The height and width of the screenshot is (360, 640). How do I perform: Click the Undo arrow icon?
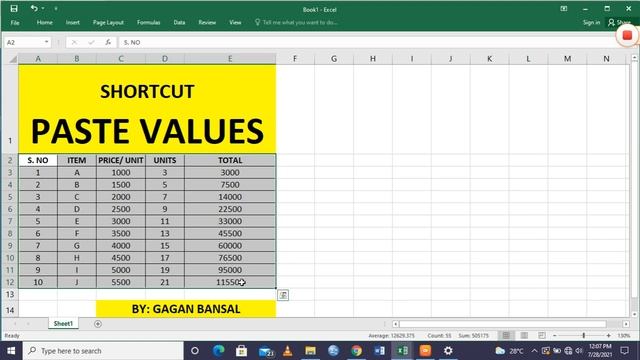34,8
